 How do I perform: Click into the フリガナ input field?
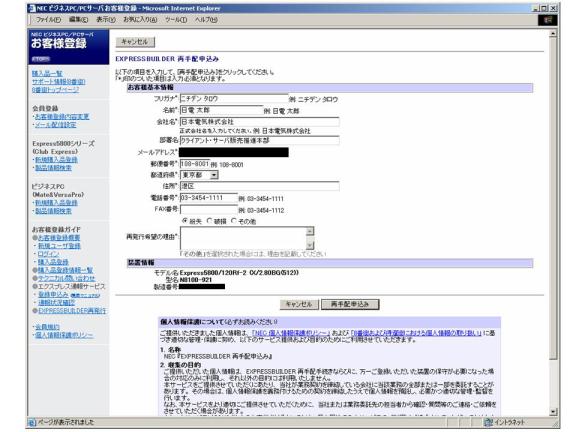pos(234,98)
